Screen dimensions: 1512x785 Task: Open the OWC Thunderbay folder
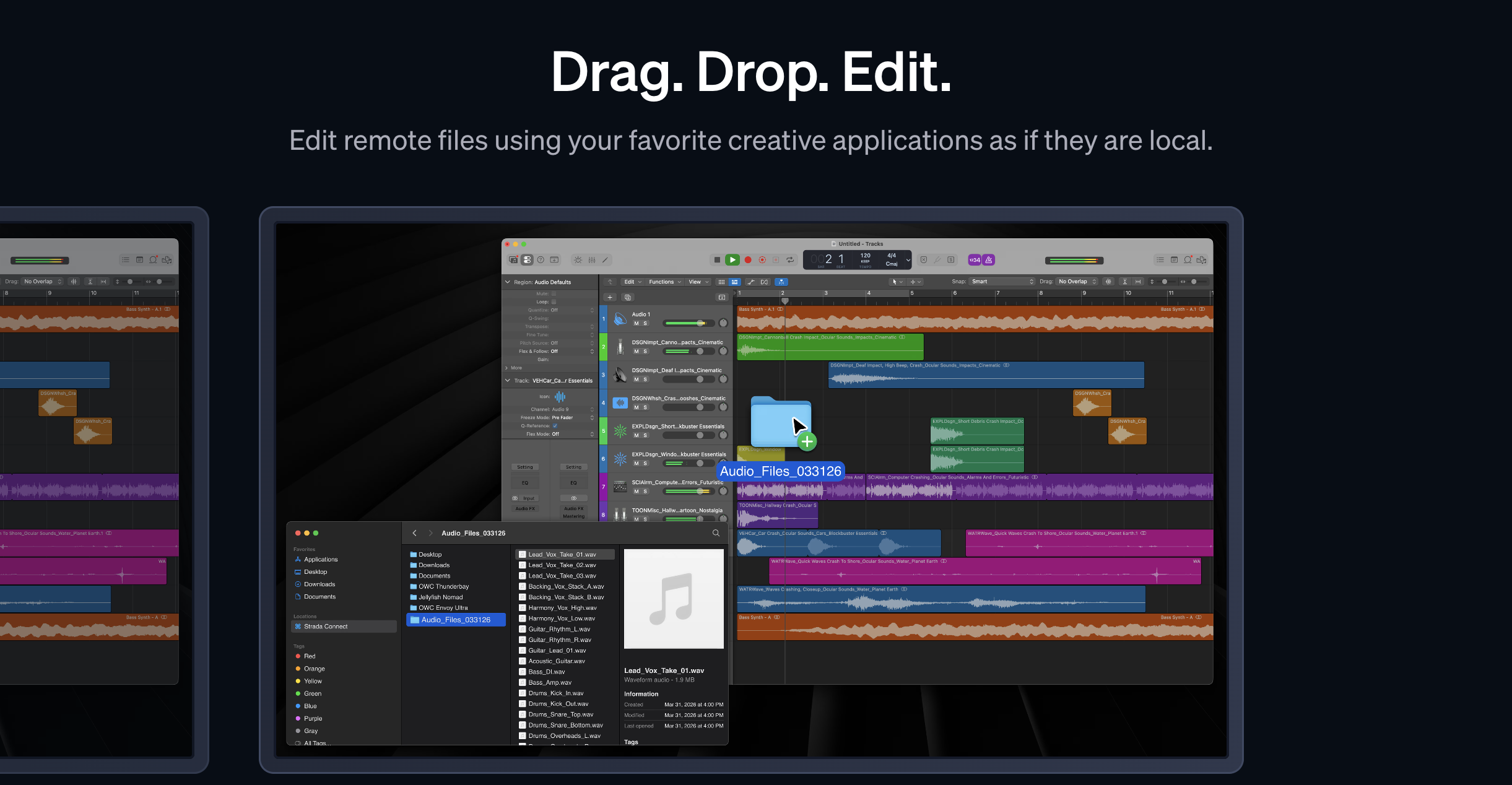coord(440,587)
